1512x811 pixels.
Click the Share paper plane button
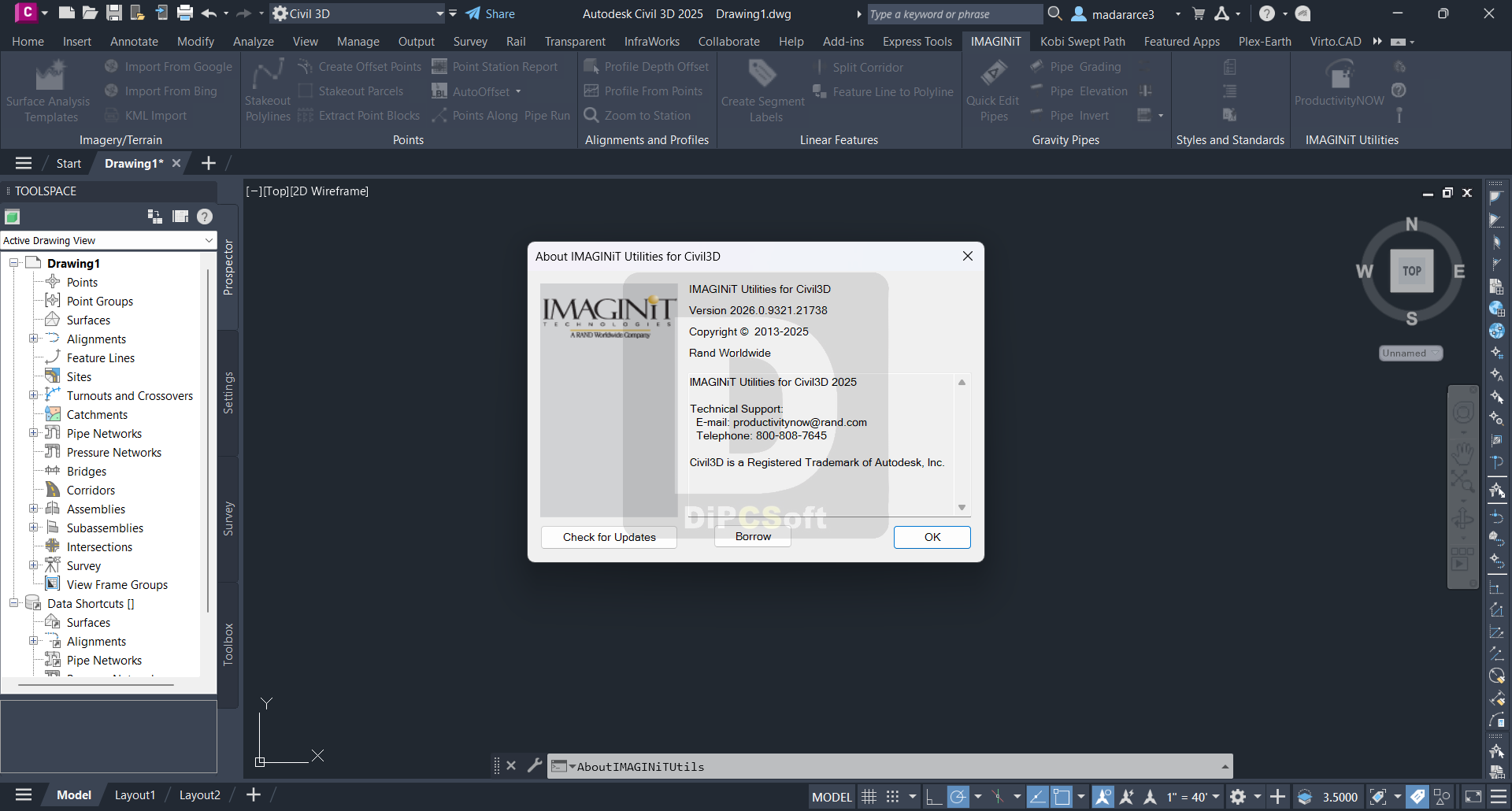click(490, 13)
